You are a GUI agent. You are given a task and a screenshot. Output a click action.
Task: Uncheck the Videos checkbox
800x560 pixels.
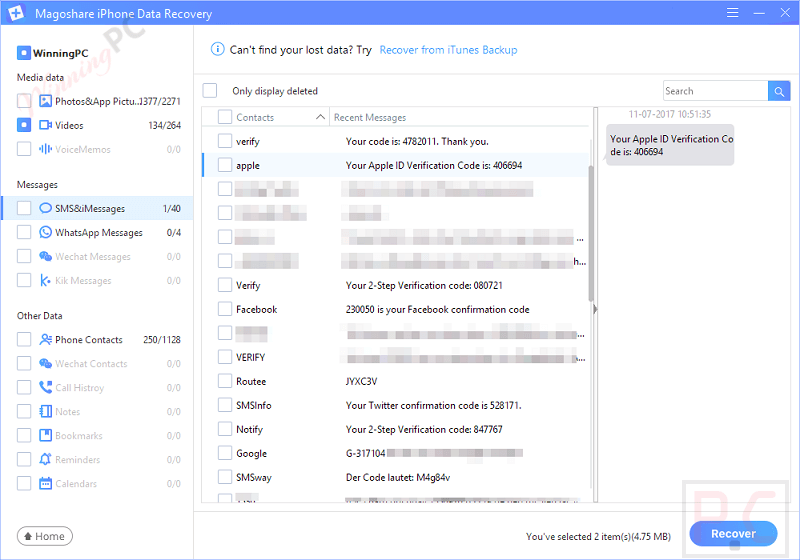24,125
